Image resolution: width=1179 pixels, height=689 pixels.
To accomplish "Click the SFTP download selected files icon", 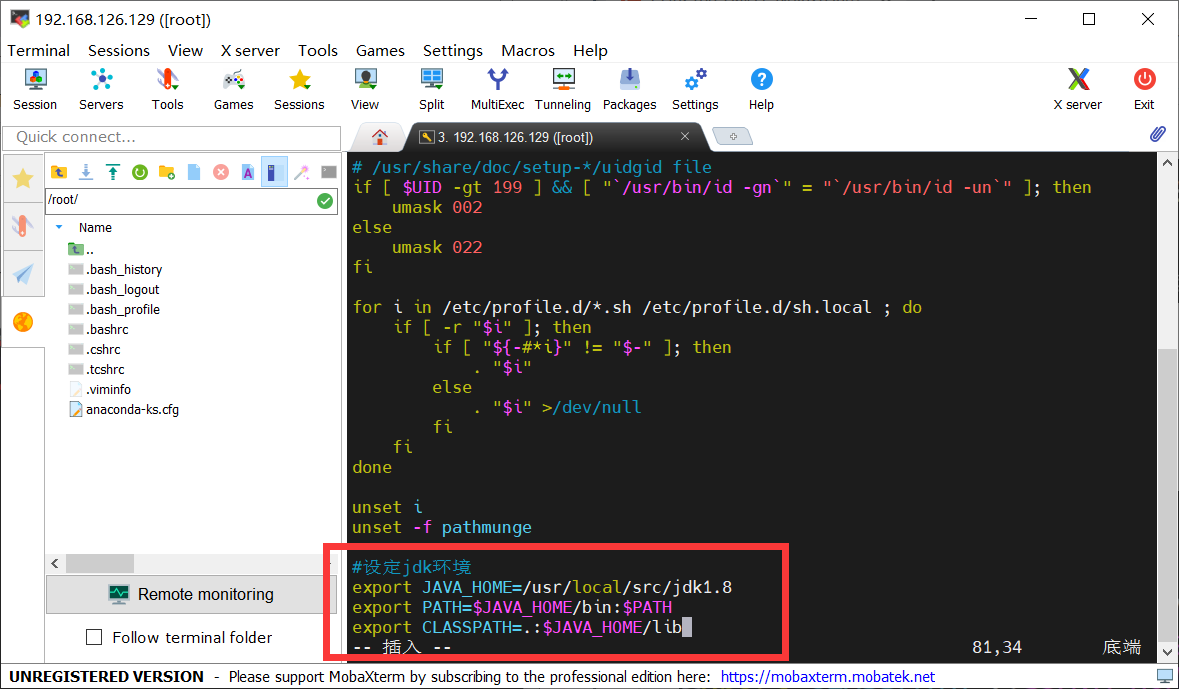I will click(x=86, y=172).
